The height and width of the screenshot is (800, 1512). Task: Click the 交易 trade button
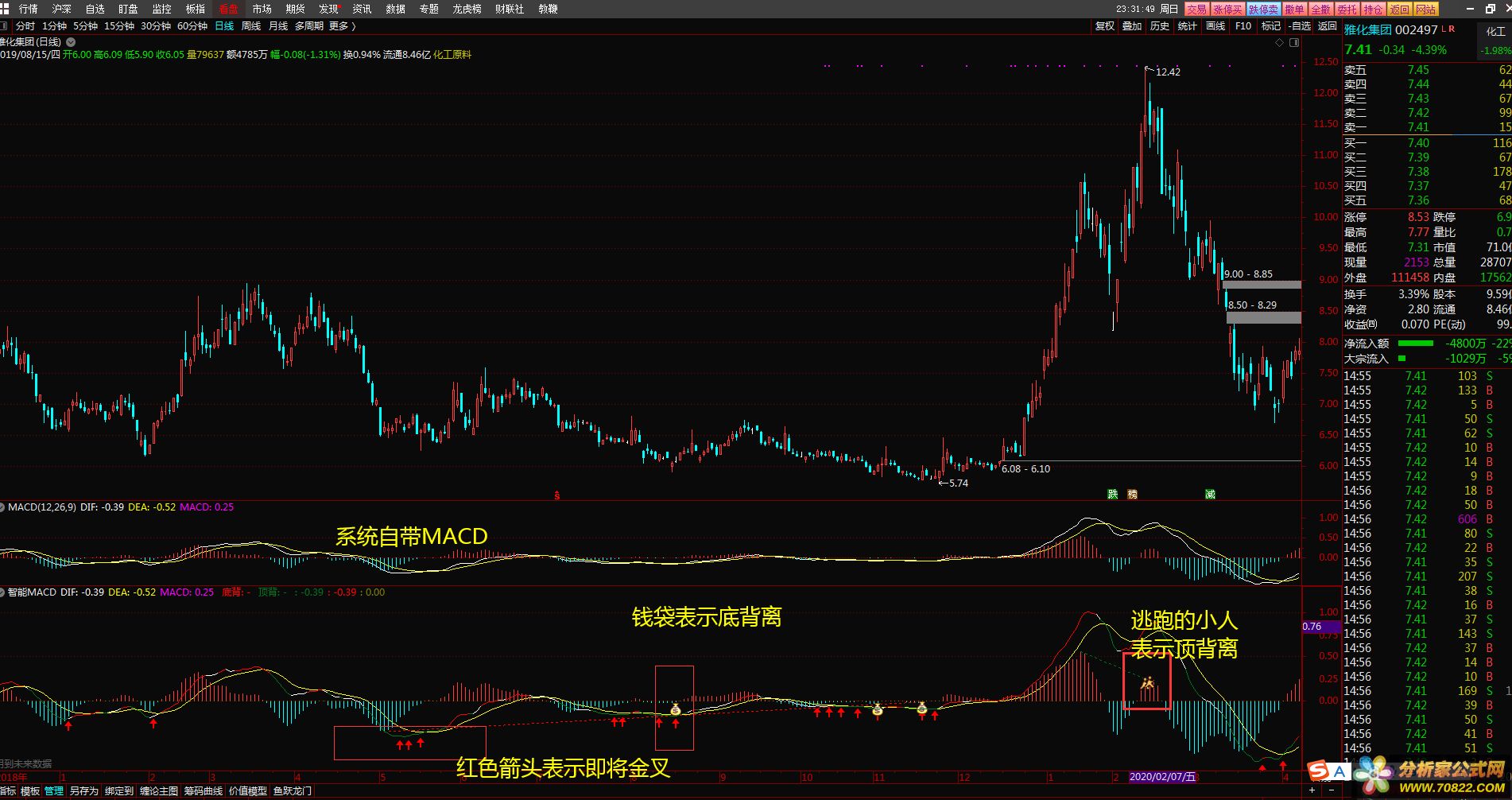1196,9
